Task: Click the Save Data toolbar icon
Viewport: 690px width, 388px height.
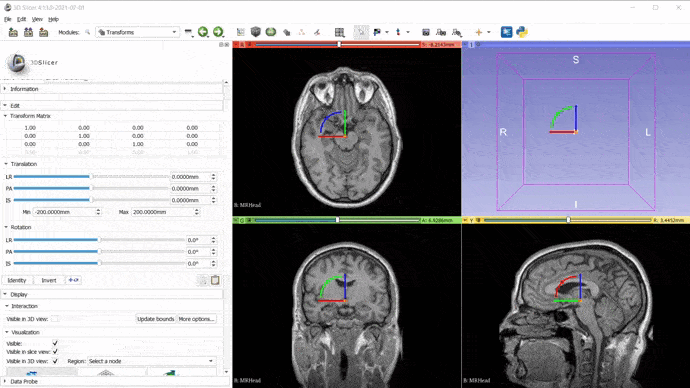Action: [x=44, y=32]
